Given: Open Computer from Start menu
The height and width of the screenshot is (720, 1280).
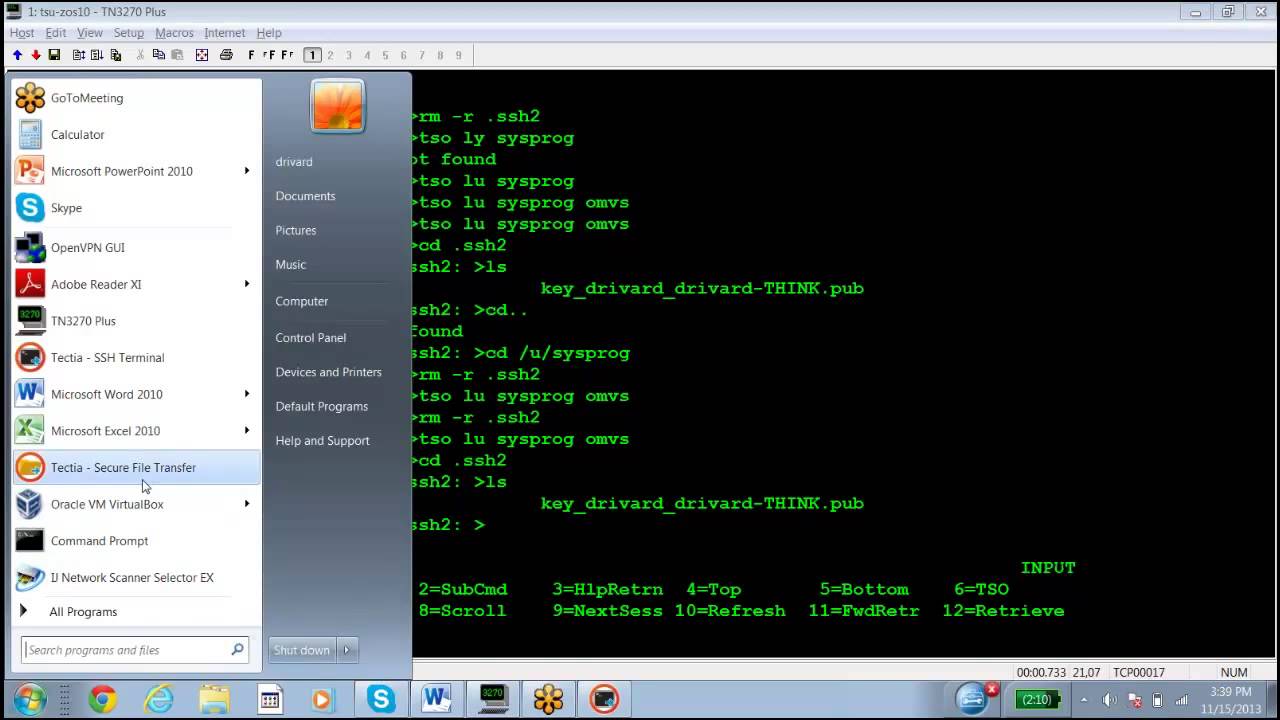Looking at the screenshot, I should click(302, 301).
